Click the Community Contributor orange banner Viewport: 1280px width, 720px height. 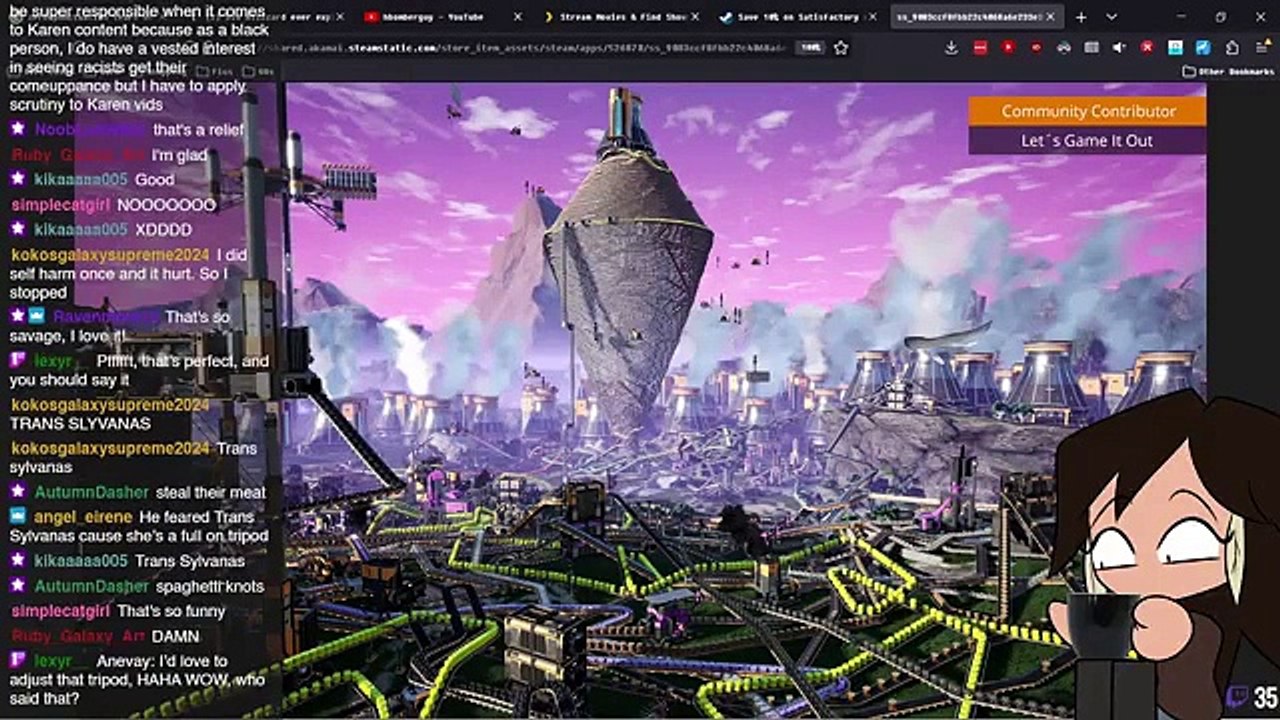(1088, 111)
